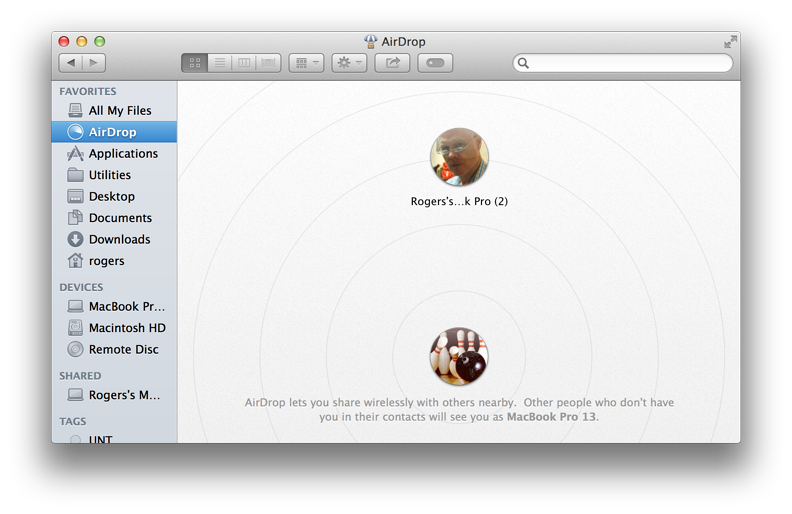Select the Rogers's...k Pro (2) AirDrop user photo
Viewport: 792px width, 514px height.
coord(459,157)
